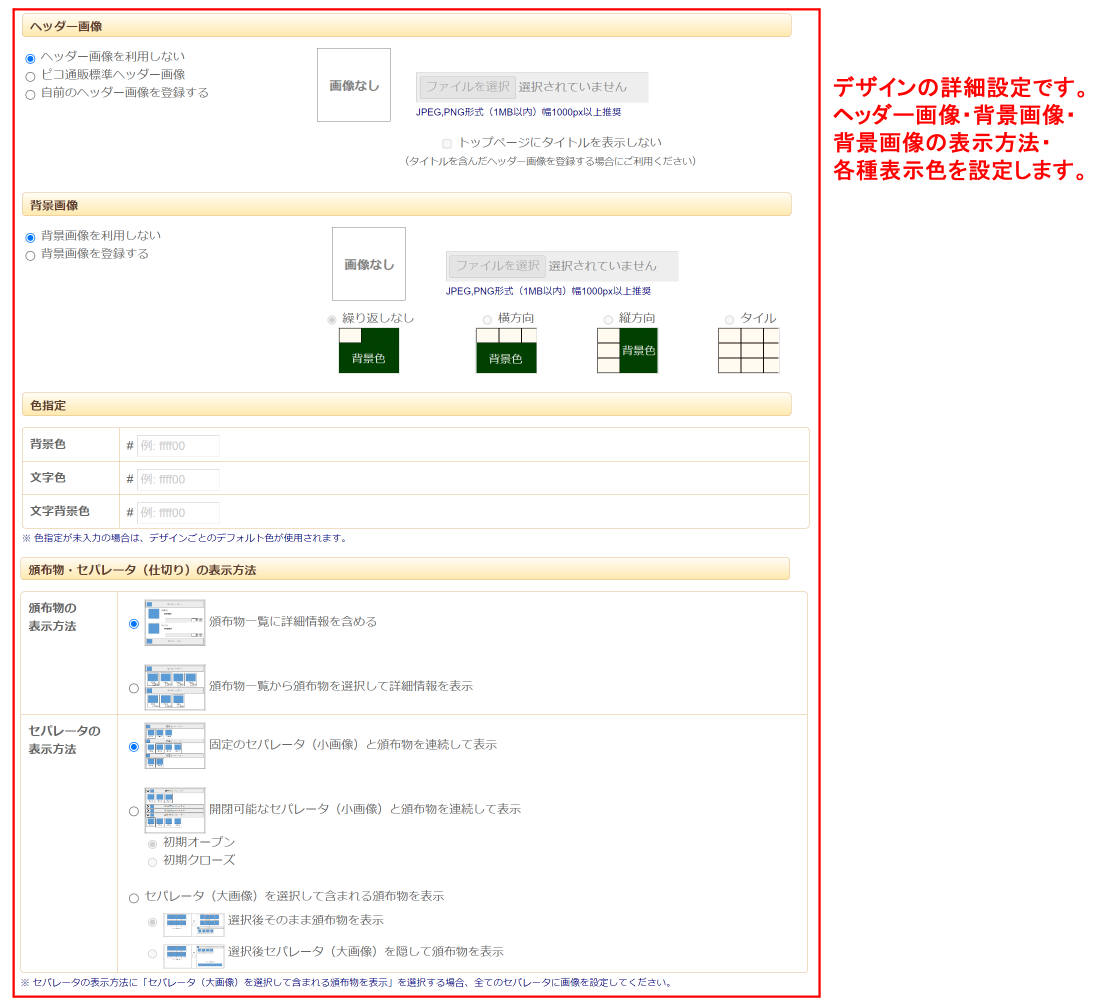The width and height of the screenshot is (1100, 1001).
Task: Click the 縦方向 repeat pattern icon
Action: 627,350
